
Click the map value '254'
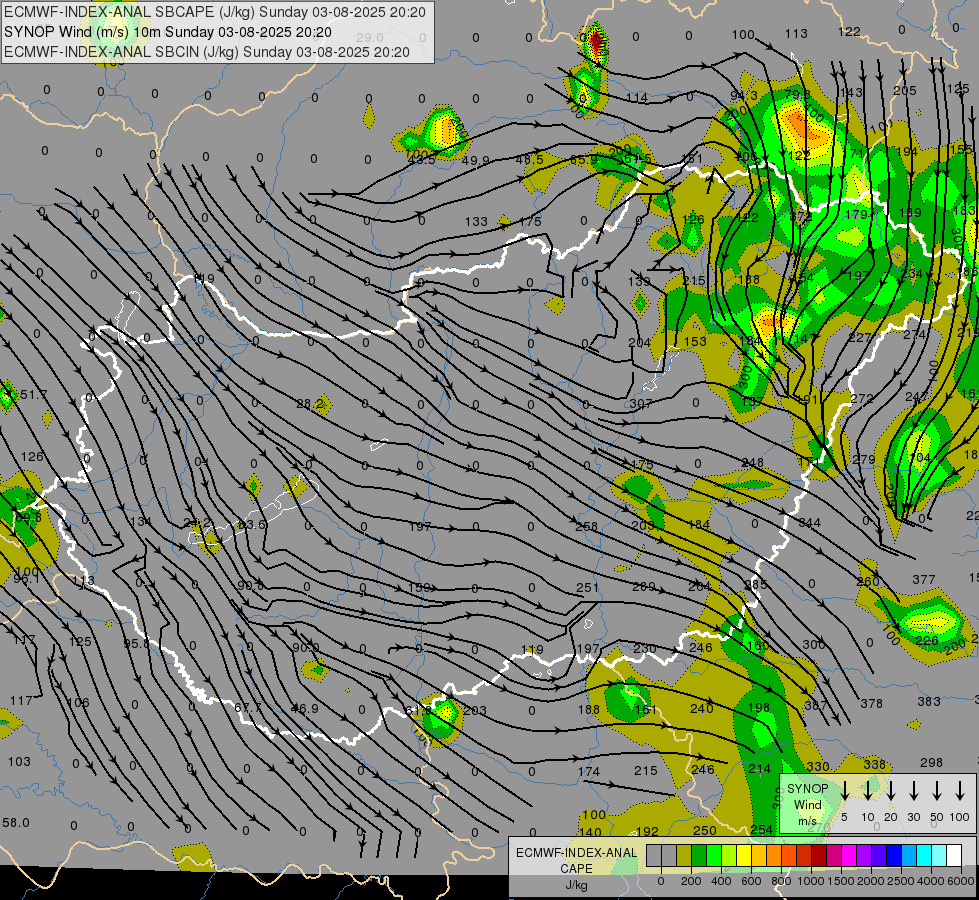pos(762,829)
